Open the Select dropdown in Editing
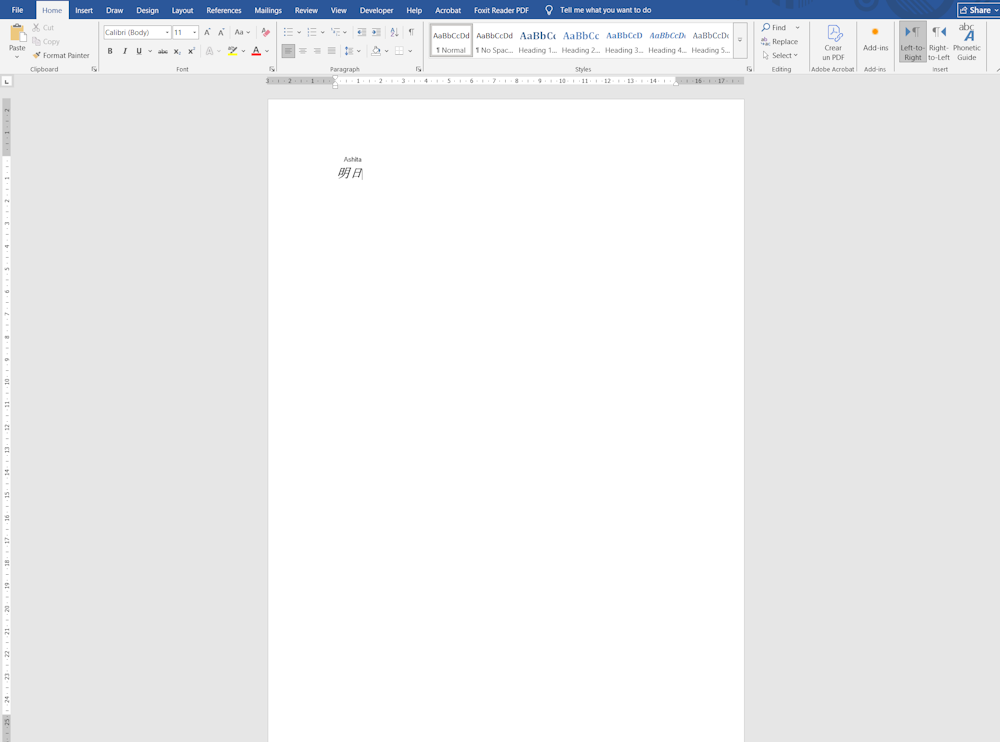Screen dimensions: 1000x742 click(x=780, y=56)
